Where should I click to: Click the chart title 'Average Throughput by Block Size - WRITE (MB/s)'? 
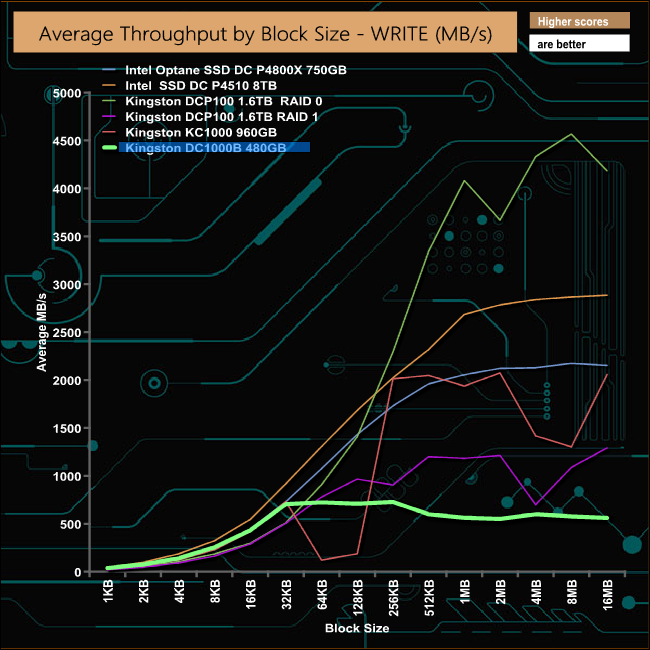point(265,33)
